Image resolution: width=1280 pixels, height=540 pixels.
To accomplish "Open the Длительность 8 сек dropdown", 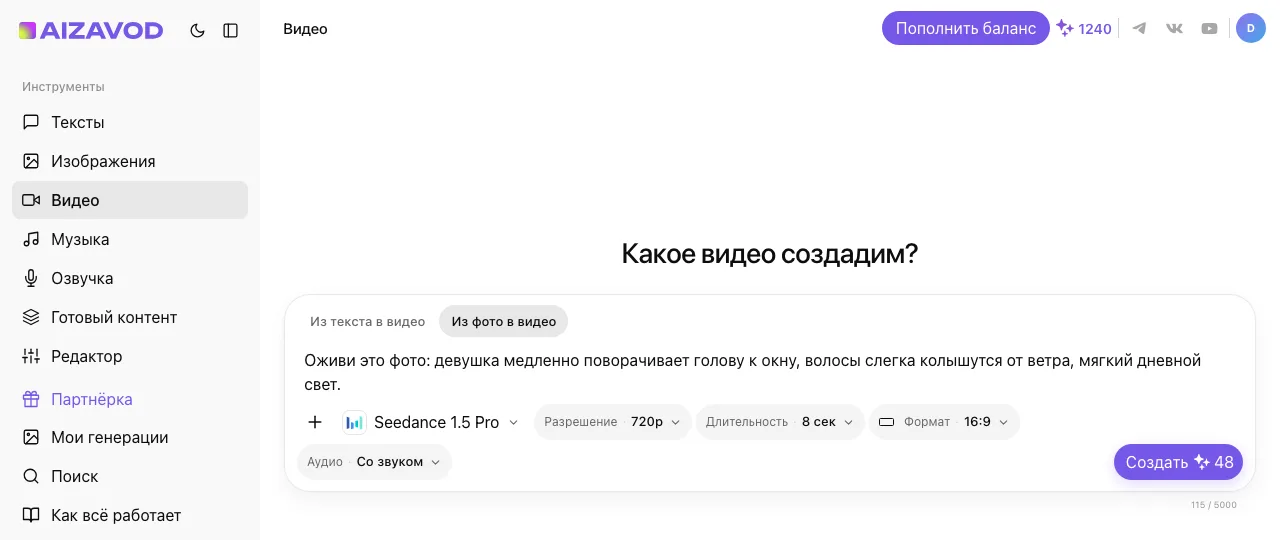I will click(780, 422).
